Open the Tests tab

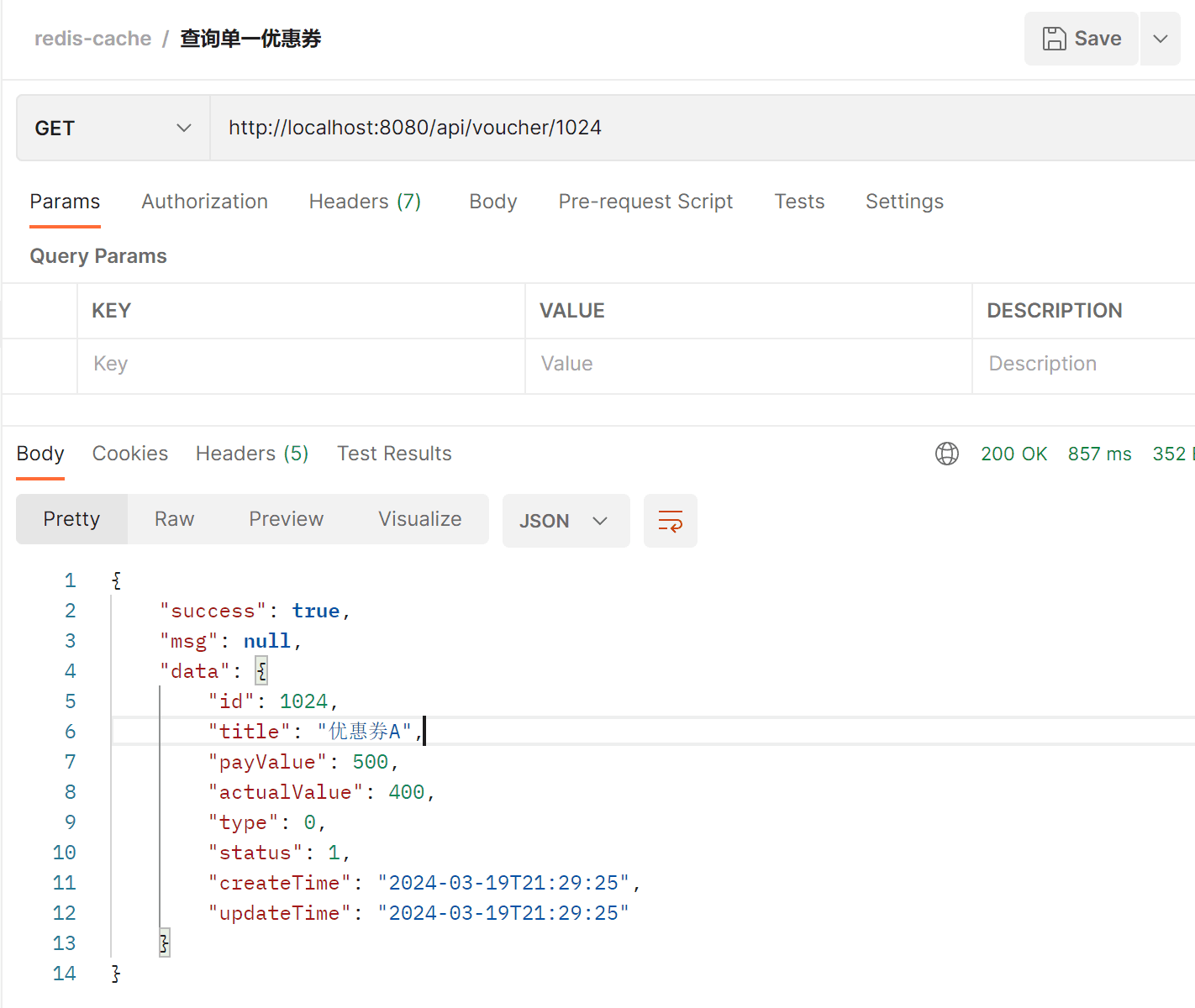tap(799, 202)
